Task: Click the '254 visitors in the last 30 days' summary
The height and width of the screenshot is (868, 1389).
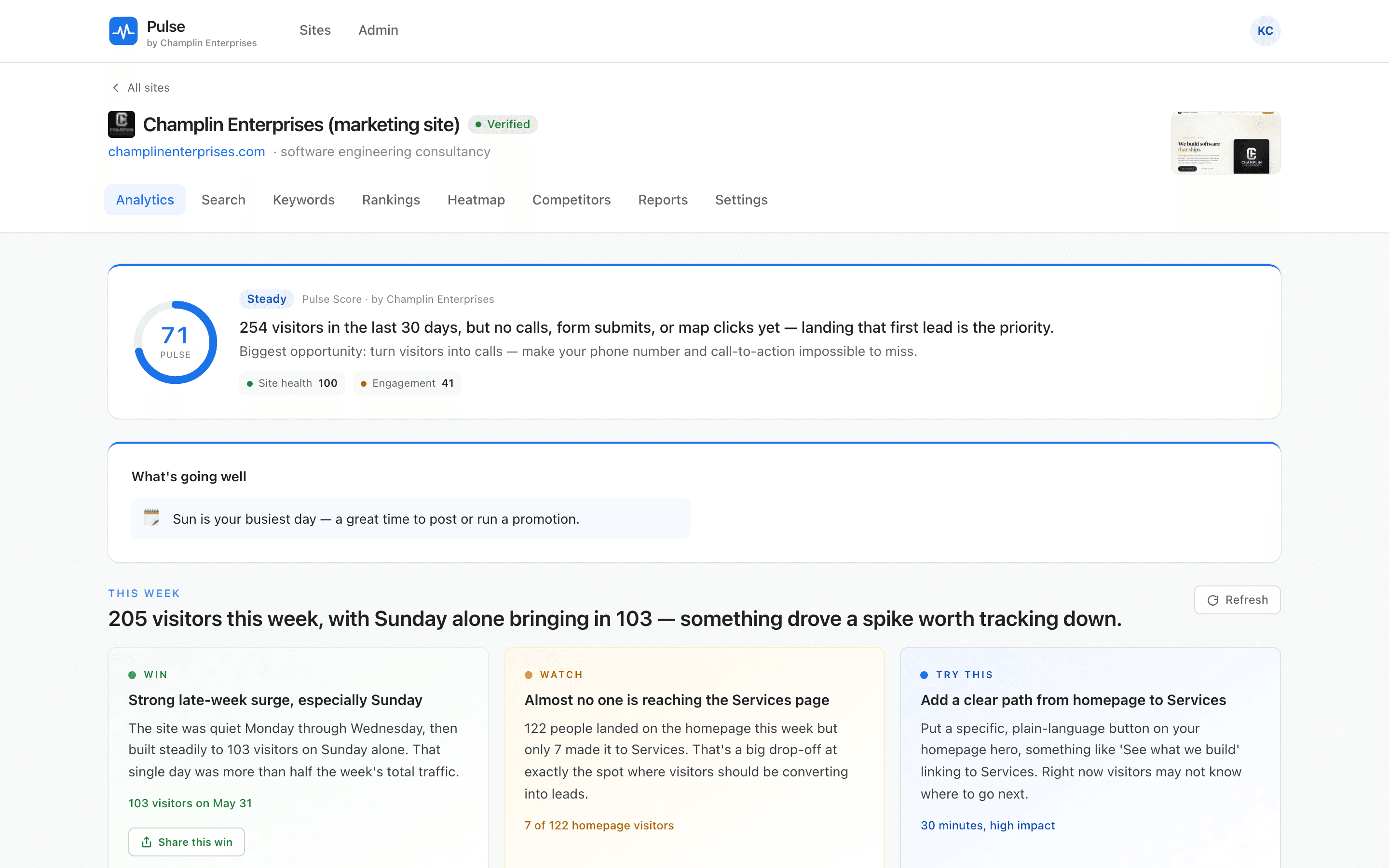Action: (646, 327)
